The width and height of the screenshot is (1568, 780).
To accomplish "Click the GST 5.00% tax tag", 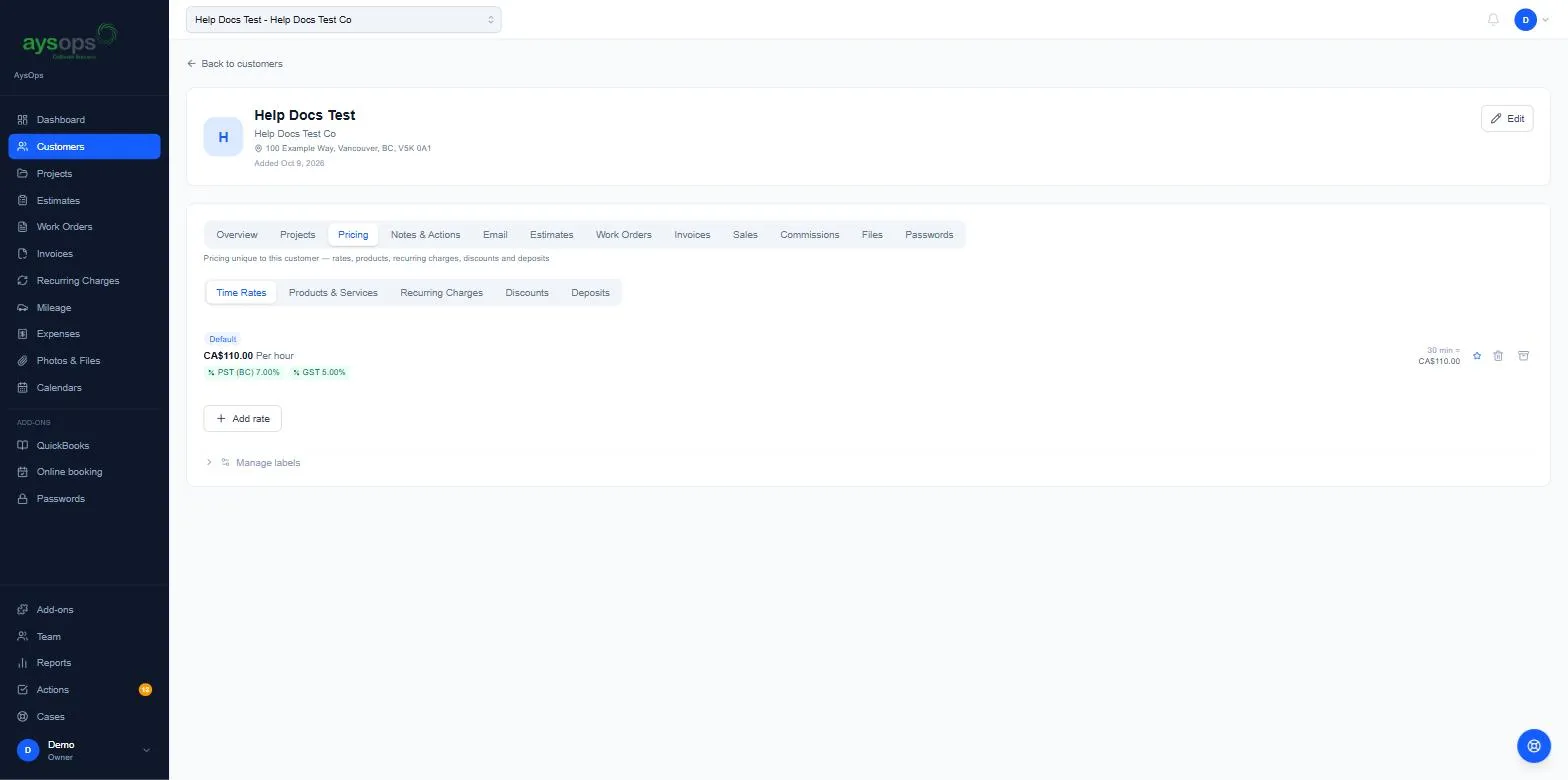I will click(x=319, y=373).
